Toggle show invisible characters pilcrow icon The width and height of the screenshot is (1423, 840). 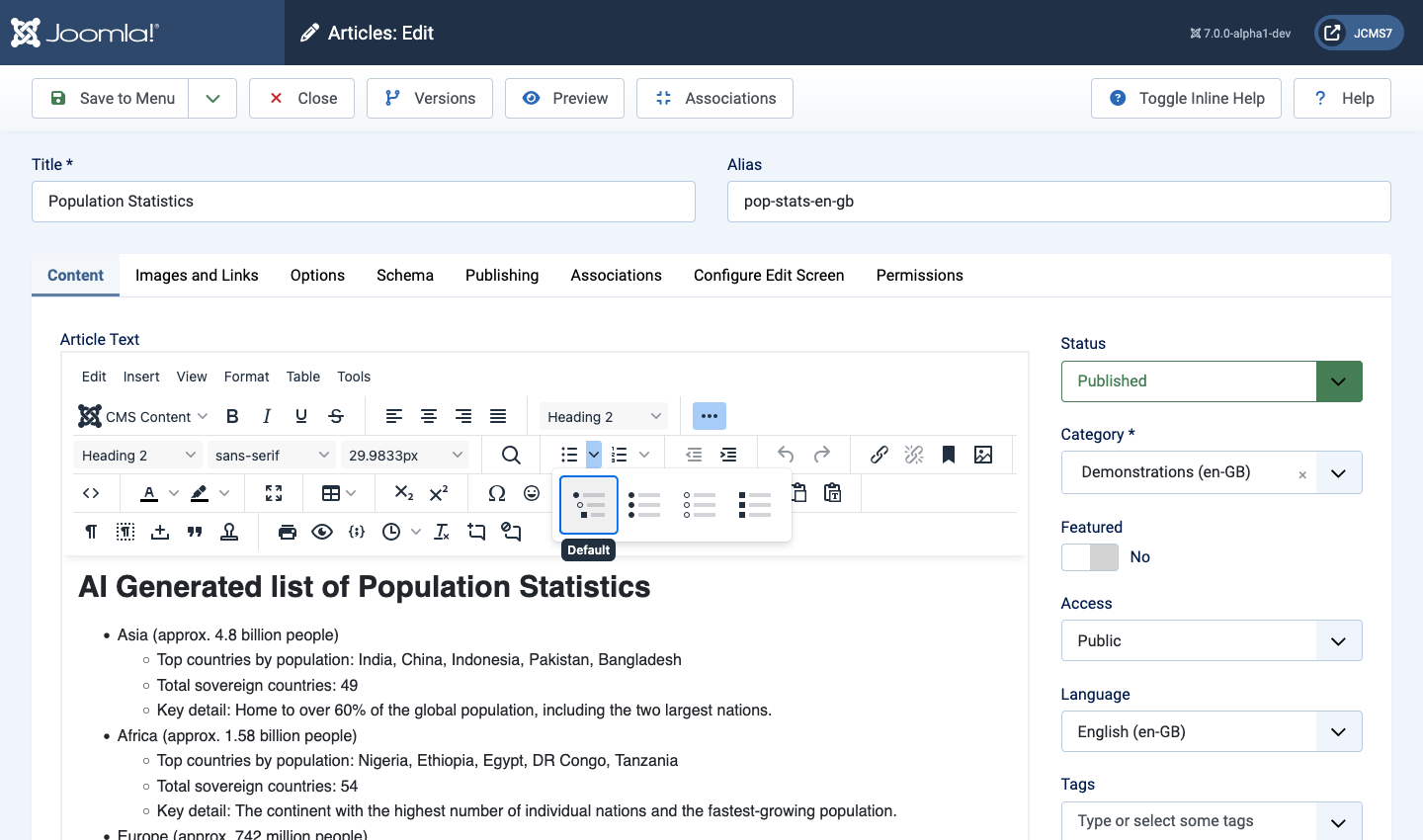(x=91, y=532)
